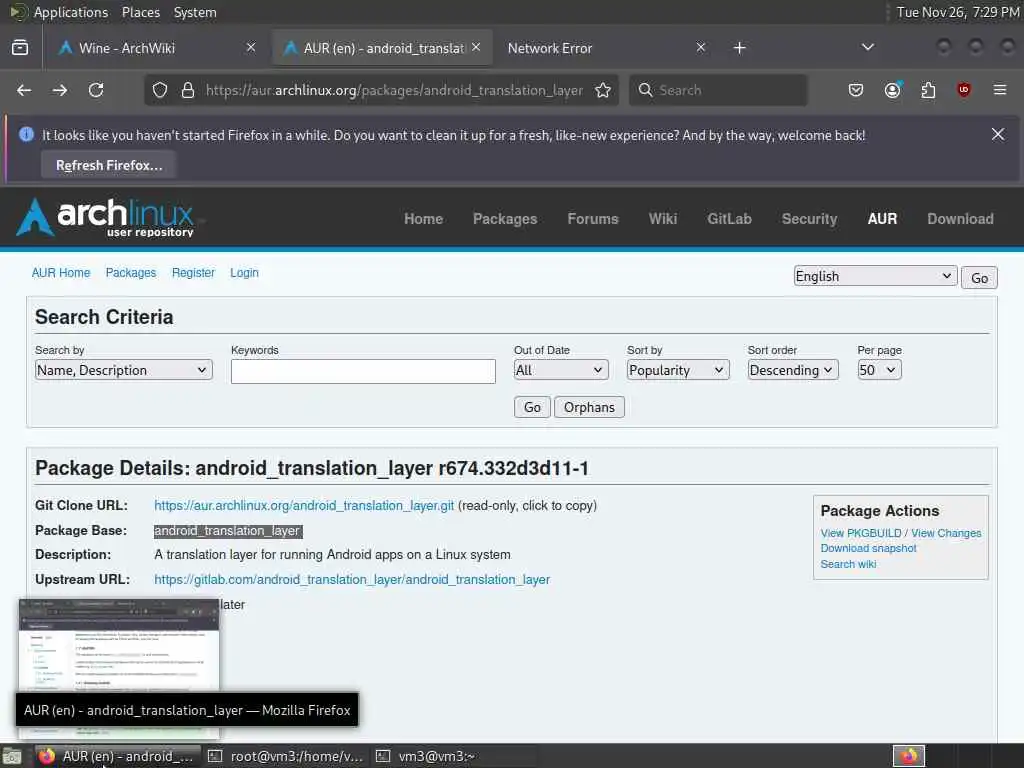Open Wiki in Arch navigation bar
Screen dimensions: 1024x768
click(x=663, y=219)
